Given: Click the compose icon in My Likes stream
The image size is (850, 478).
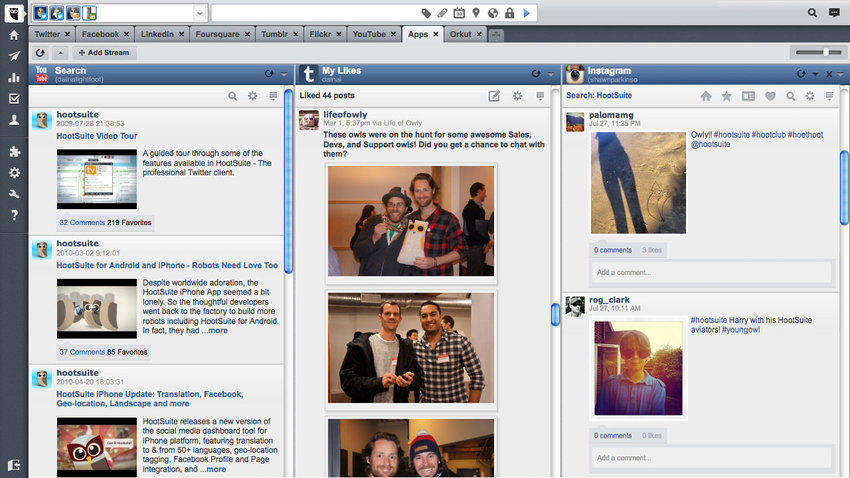Looking at the screenshot, I should [x=494, y=96].
